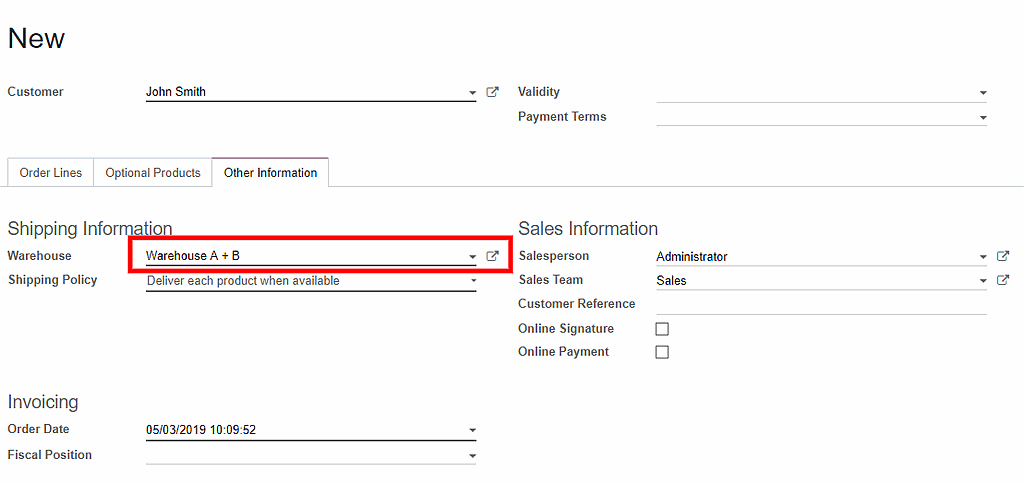Open the Payment Terms dropdown
Viewport: 1024px width, 482px height.
coord(983,118)
